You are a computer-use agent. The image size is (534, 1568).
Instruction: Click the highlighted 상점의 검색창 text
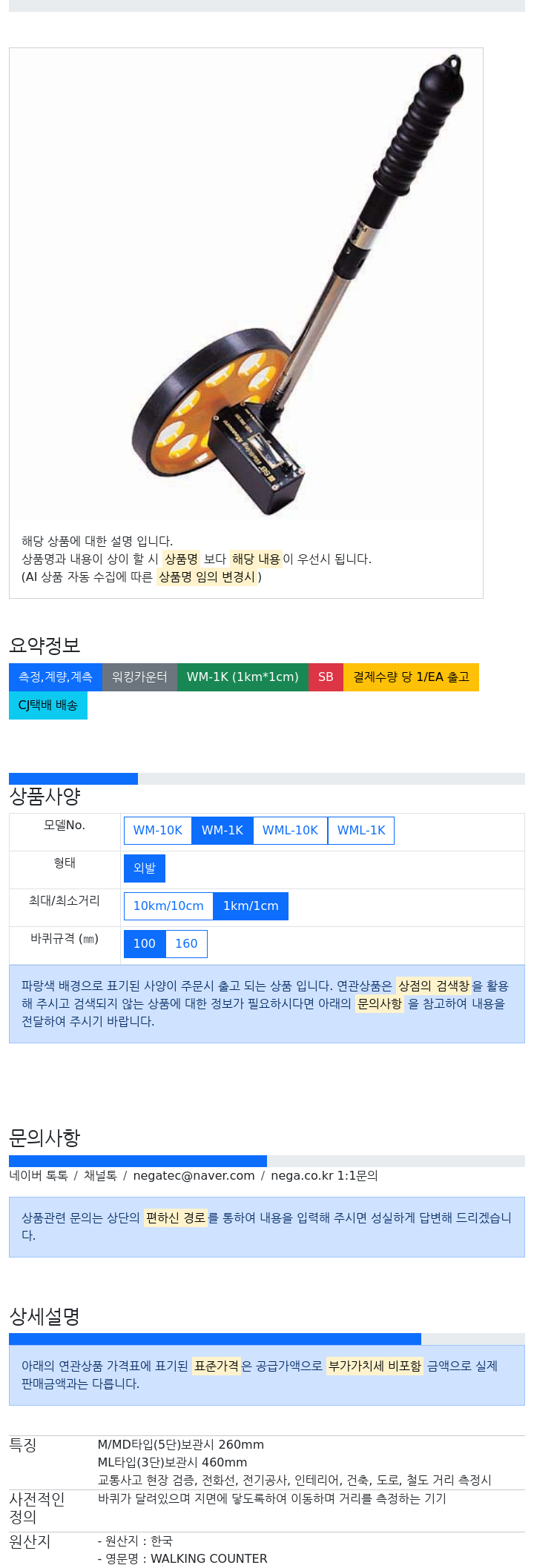tap(434, 986)
